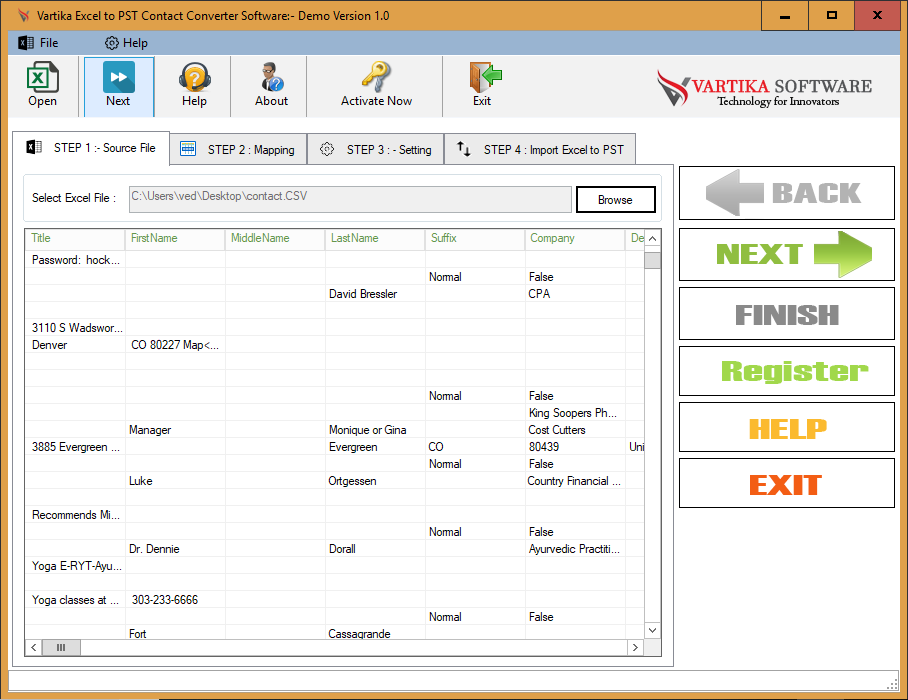Click the horizontal scrollbar thumb
908x700 pixels.
pyautogui.click(x=61, y=647)
